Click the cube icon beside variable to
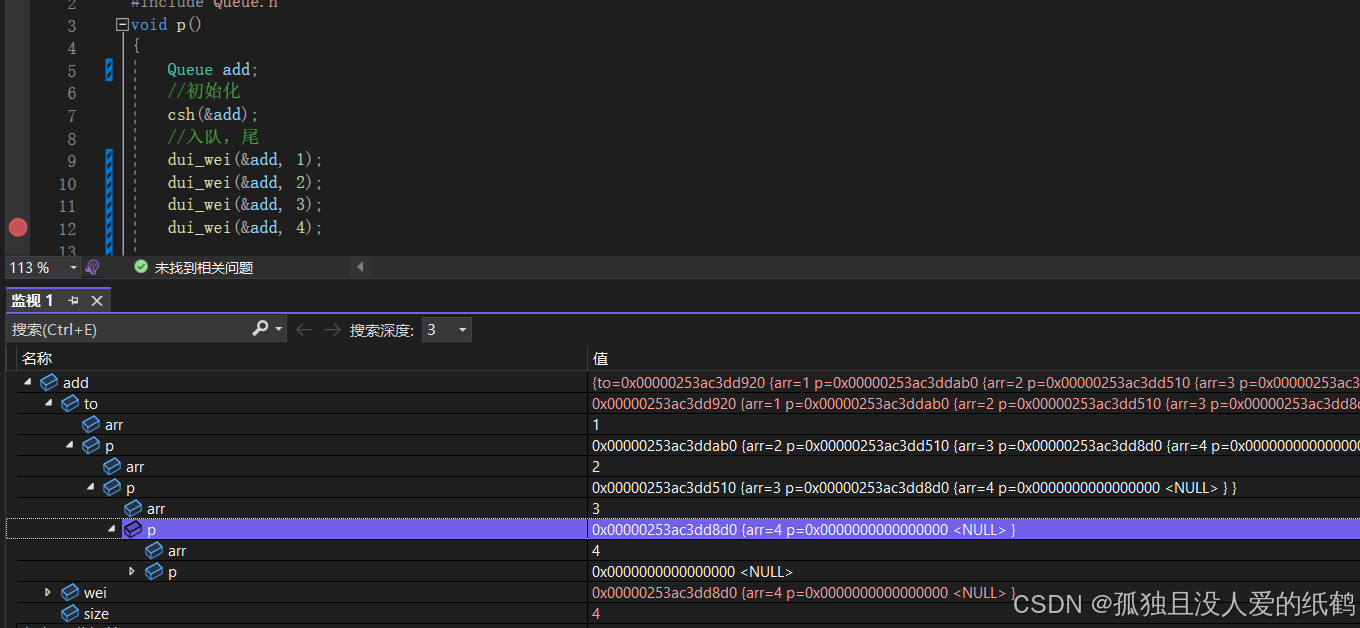1360x628 pixels. 70,403
